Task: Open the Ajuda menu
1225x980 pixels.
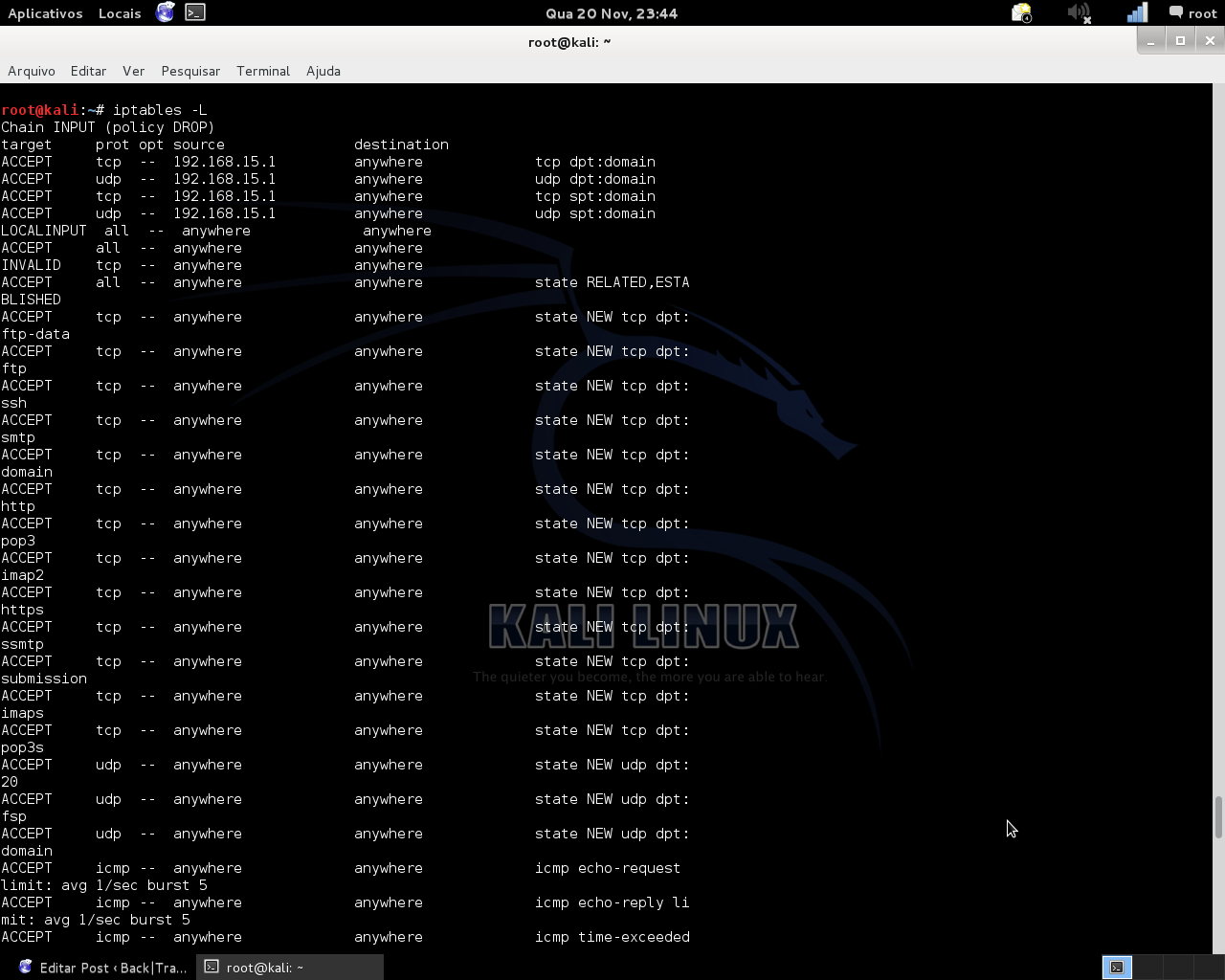Action: tap(323, 71)
